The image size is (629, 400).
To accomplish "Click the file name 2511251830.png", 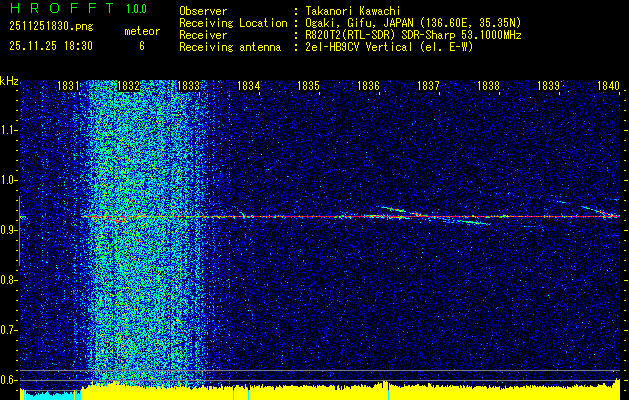I will (x=51, y=26).
